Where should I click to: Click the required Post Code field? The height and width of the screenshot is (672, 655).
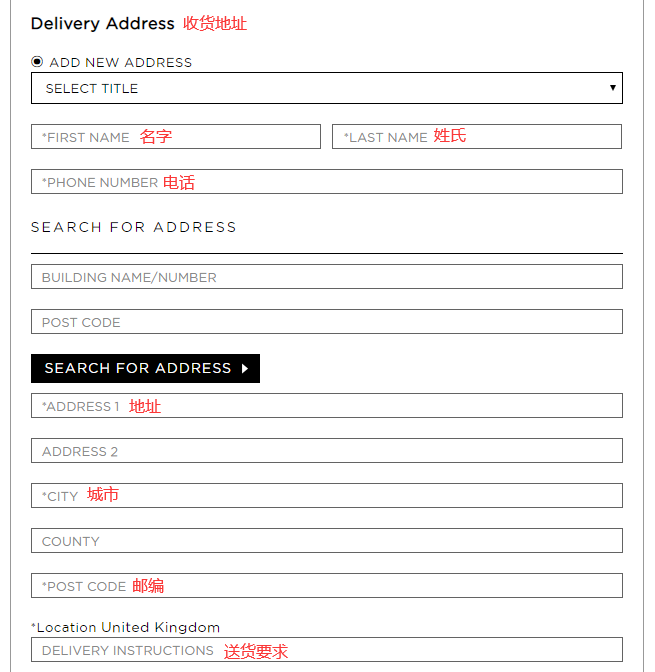[x=326, y=586]
